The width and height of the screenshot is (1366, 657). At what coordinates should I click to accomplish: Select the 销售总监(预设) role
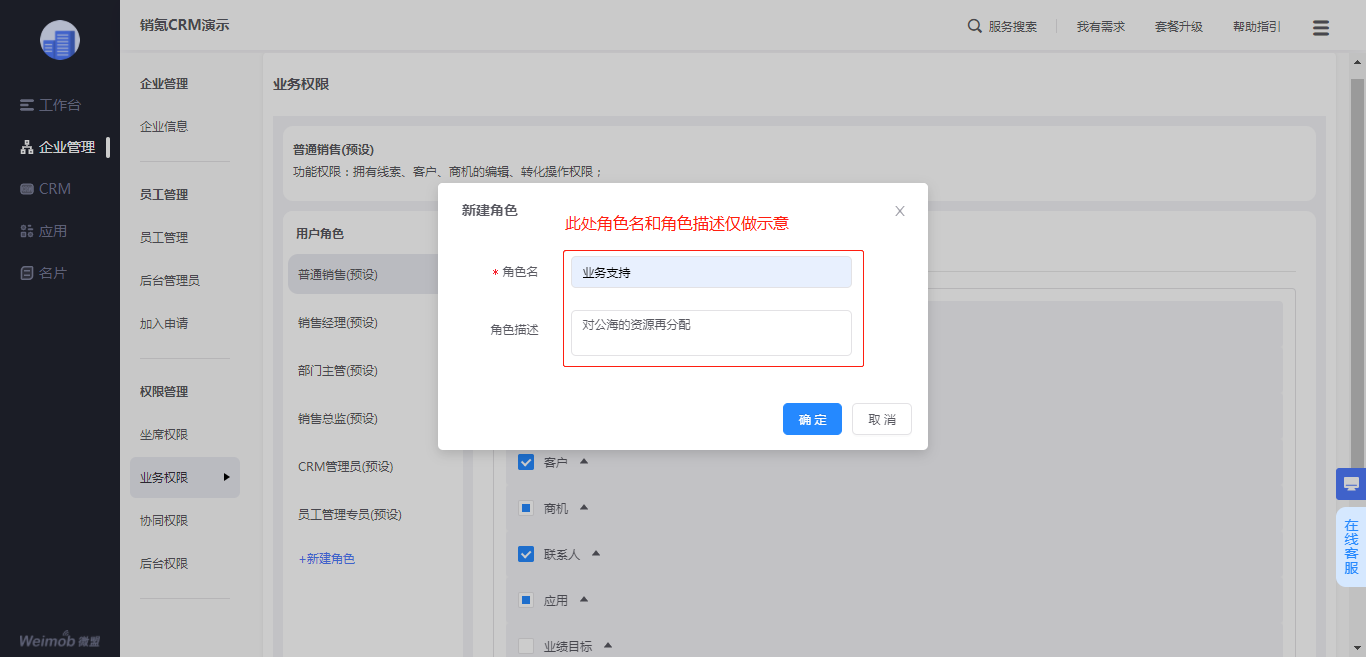coord(338,419)
